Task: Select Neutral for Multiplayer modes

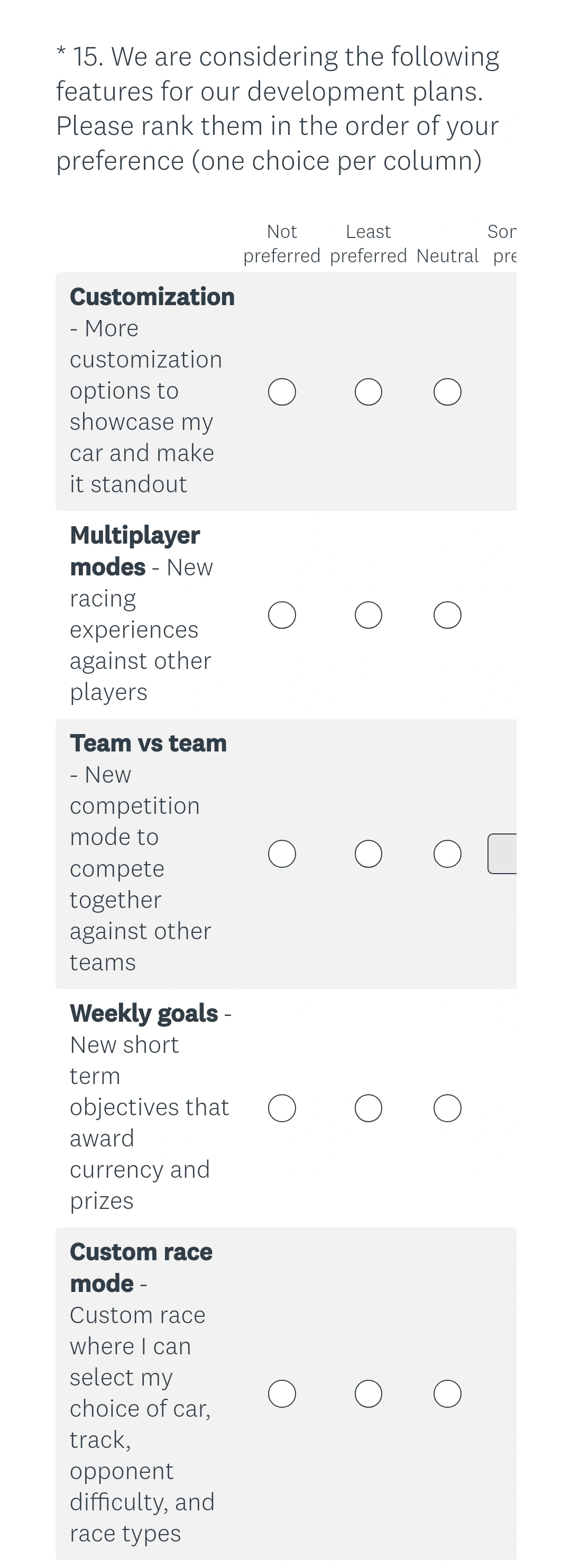Action: pos(447,615)
